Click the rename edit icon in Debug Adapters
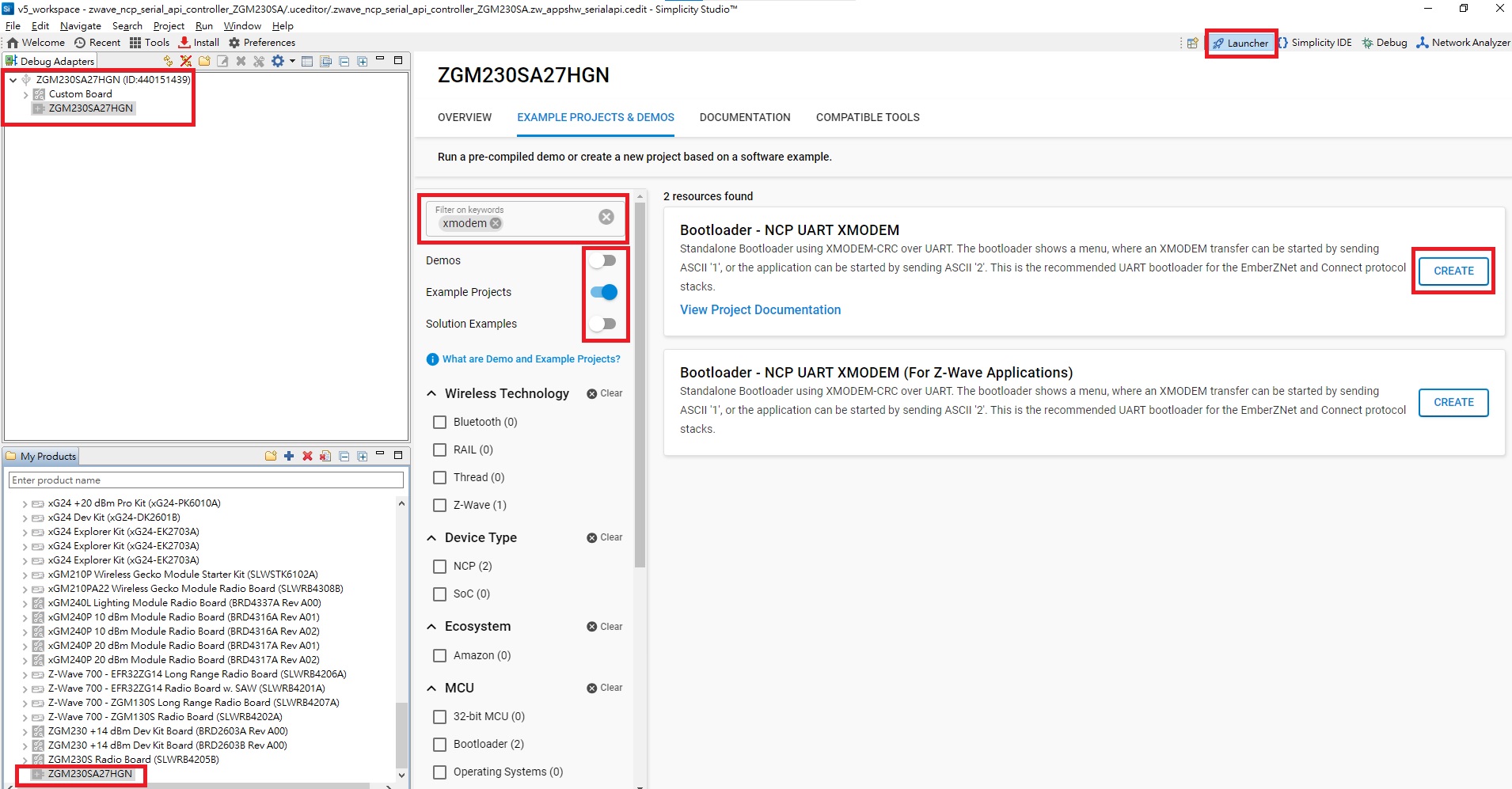 pyautogui.click(x=222, y=61)
